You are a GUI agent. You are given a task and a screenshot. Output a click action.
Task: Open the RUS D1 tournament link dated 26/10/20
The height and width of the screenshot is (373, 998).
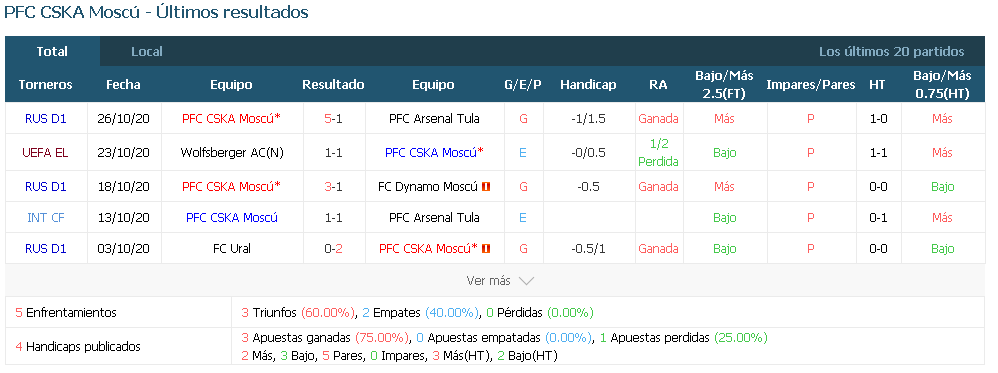point(46,118)
